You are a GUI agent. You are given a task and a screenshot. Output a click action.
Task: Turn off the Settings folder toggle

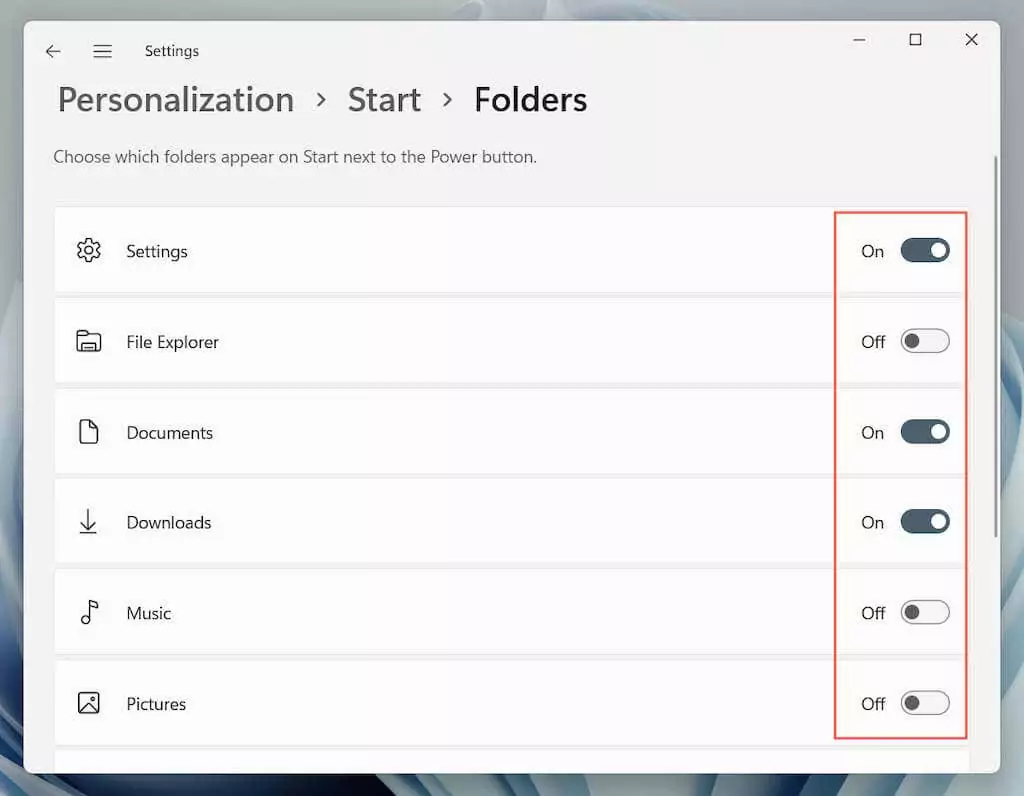click(x=924, y=251)
